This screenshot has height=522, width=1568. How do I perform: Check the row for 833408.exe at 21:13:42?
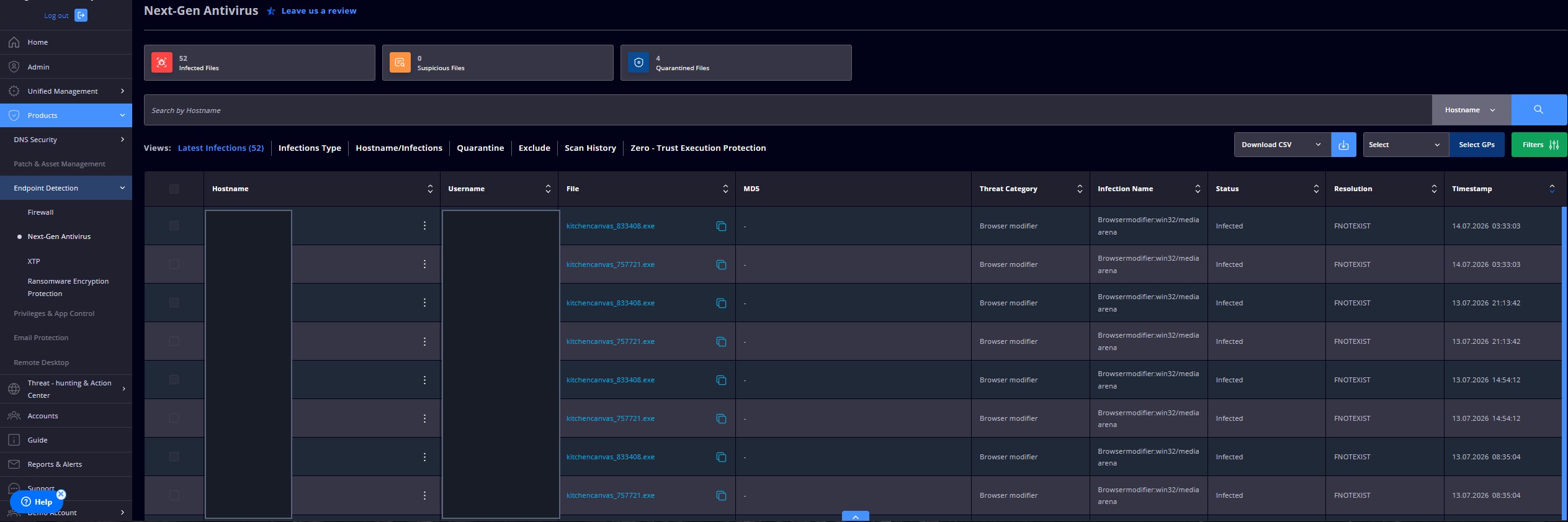click(174, 303)
